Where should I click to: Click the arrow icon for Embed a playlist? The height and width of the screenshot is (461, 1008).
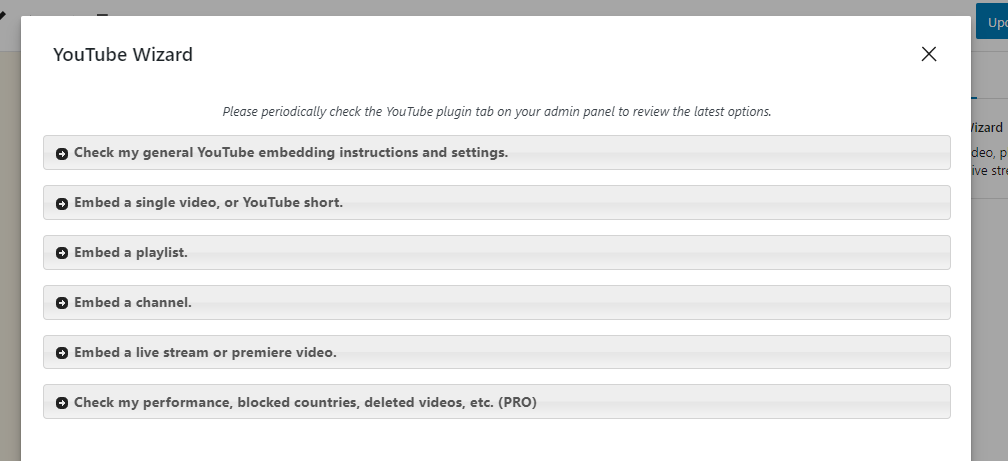click(62, 253)
